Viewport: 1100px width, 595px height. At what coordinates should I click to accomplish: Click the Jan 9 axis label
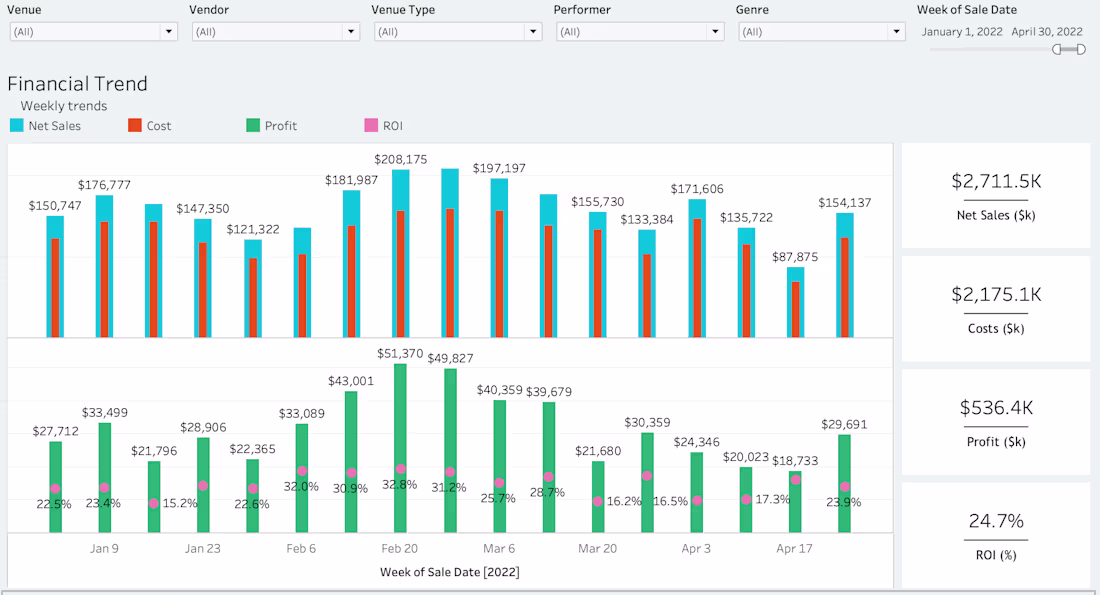click(x=104, y=549)
